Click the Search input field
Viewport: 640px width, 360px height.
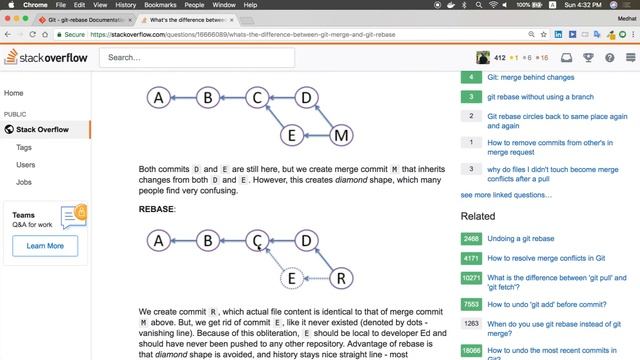point(197,58)
